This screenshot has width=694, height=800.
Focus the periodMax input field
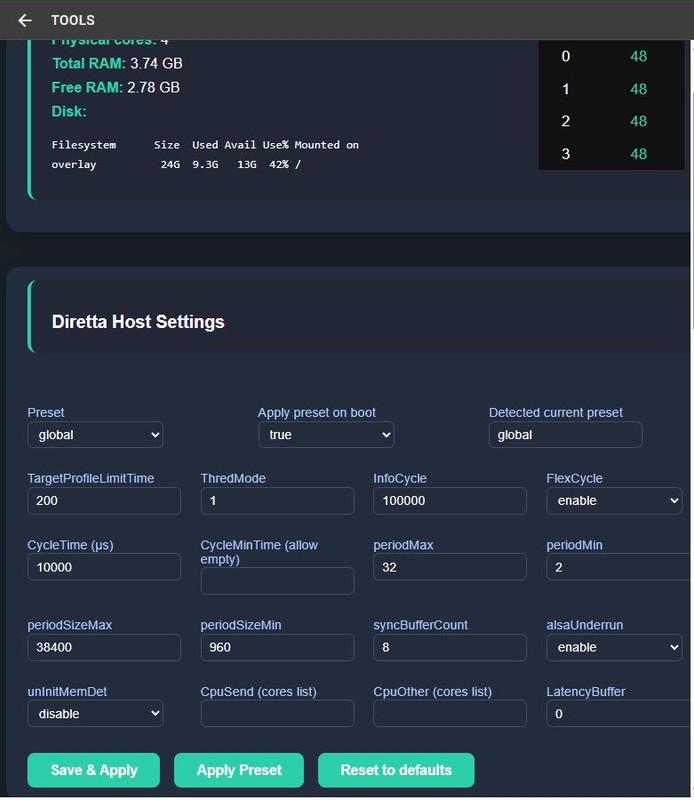click(450, 567)
